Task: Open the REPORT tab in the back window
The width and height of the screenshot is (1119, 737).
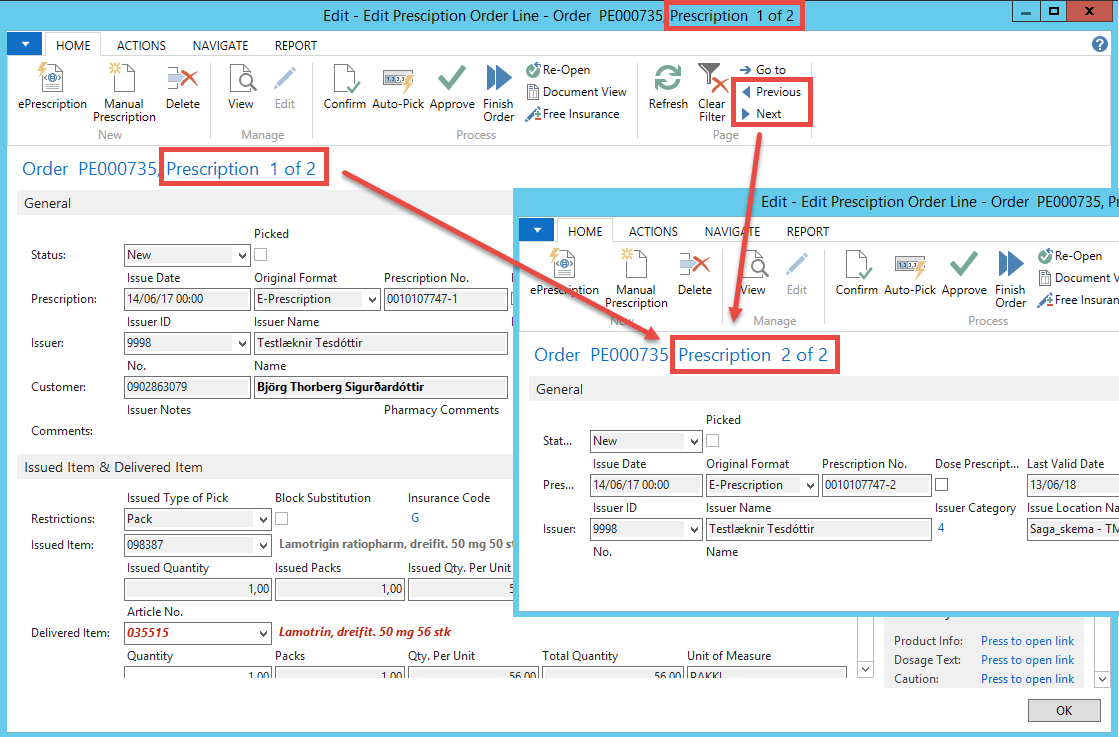Action: click(x=295, y=45)
